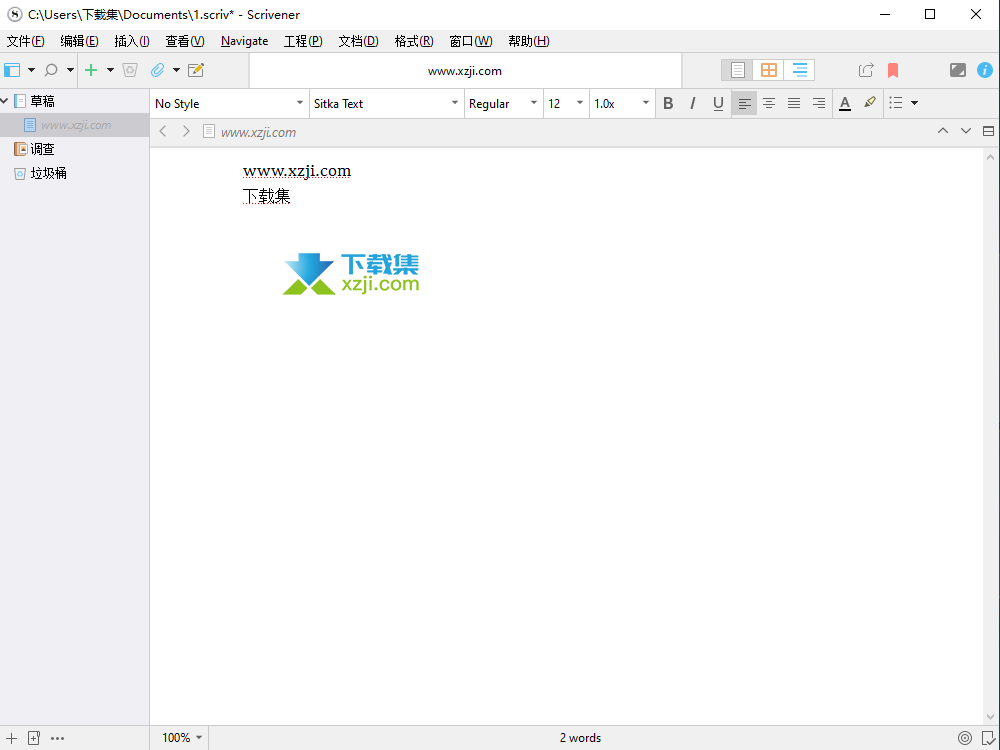Screen dimensions: 1000x750
Task: Open the 插入(I) menu
Action: click(x=132, y=41)
